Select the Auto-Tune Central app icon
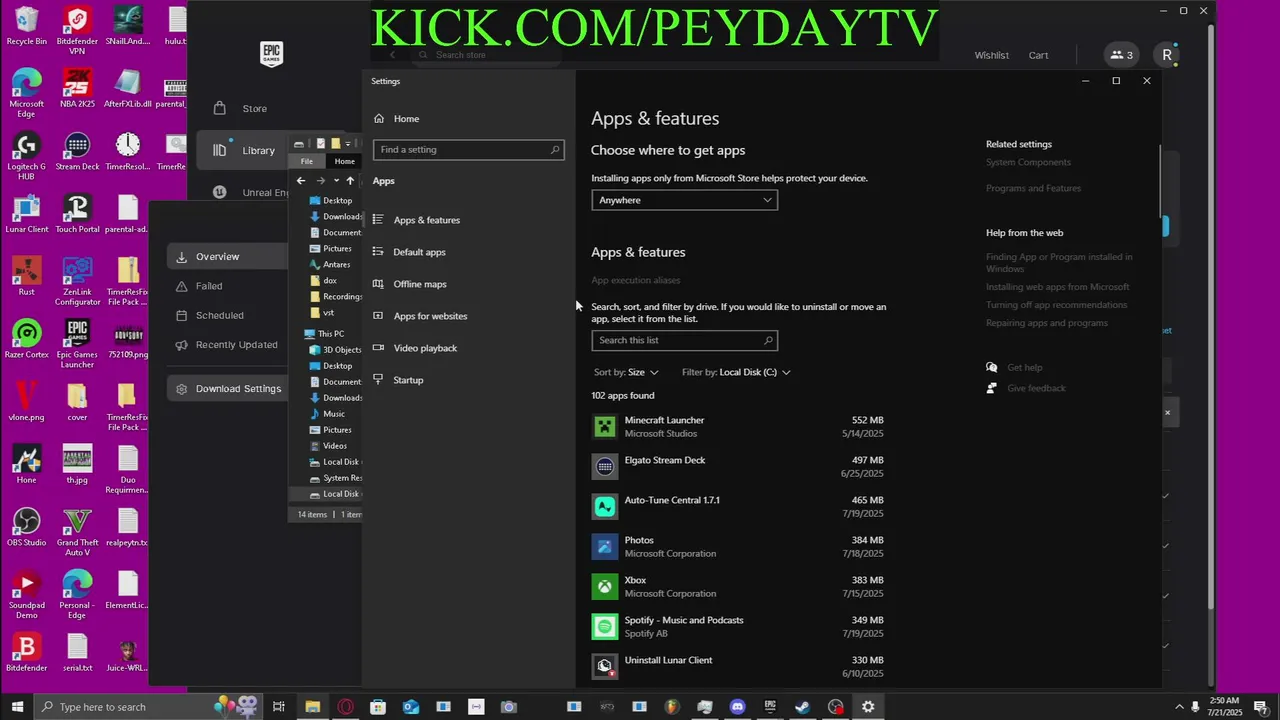The width and height of the screenshot is (1280, 720). click(604, 507)
